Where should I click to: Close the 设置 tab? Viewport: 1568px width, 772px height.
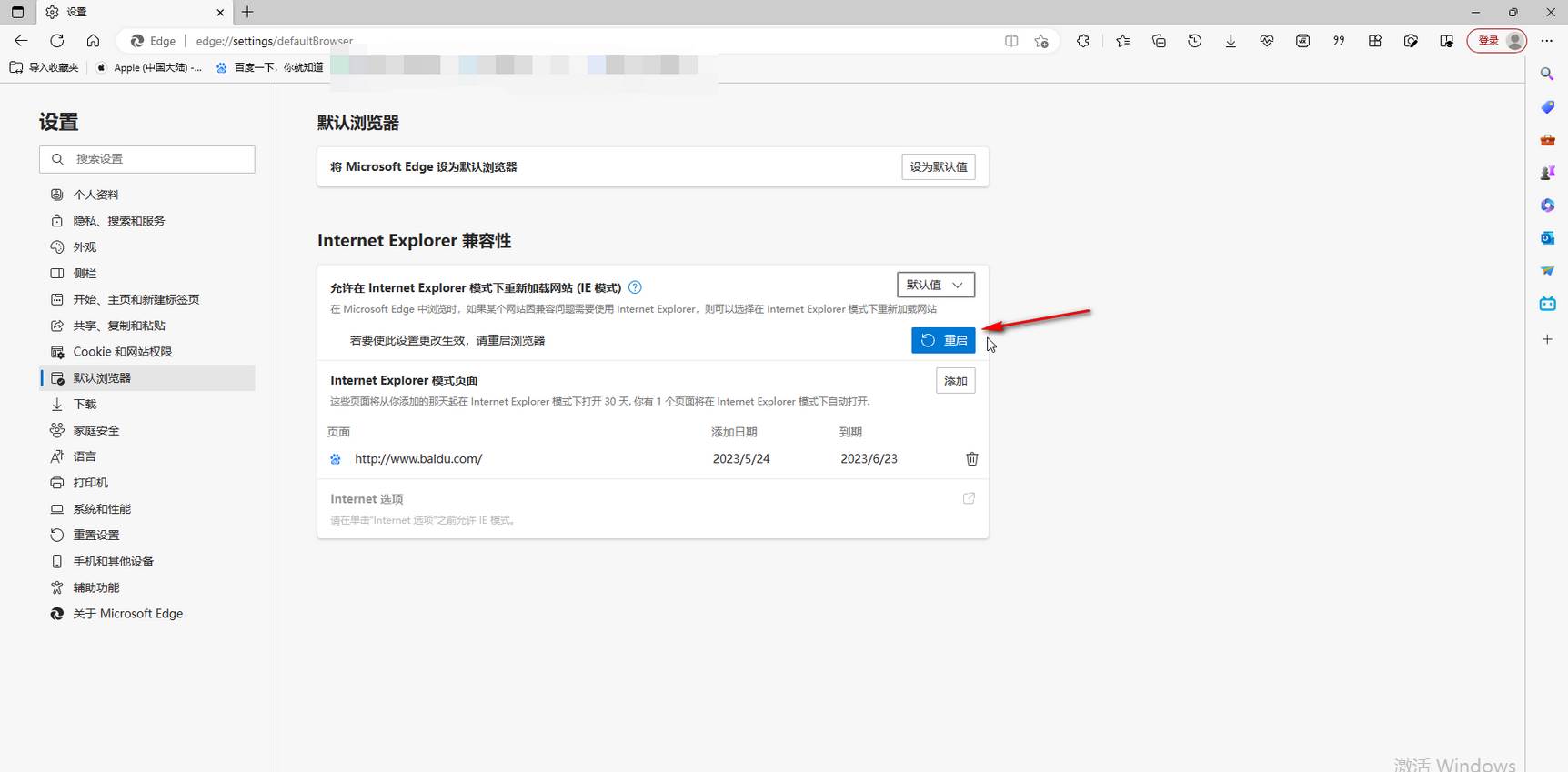pyautogui.click(x=220, y=12)
